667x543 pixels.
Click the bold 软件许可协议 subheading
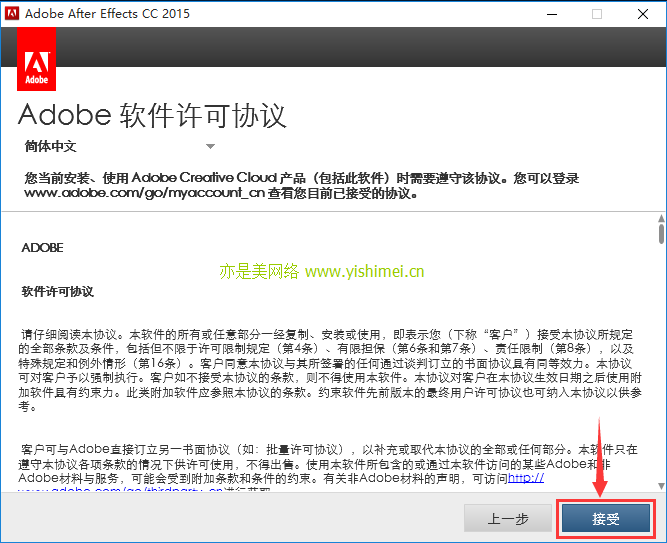57,292
